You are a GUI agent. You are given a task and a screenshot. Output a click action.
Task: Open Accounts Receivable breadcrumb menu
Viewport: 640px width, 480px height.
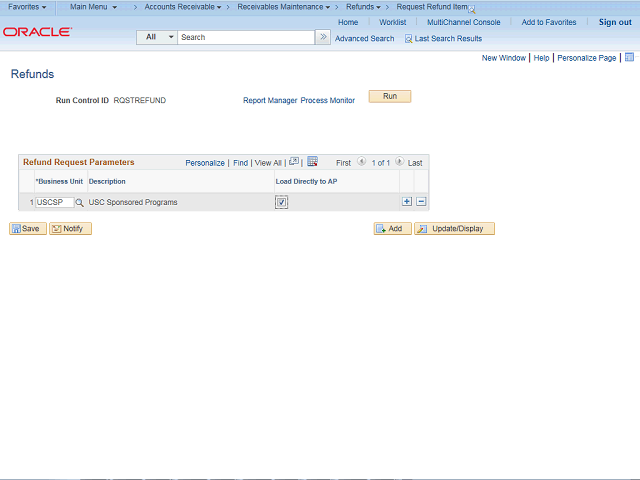pos(183,7)
